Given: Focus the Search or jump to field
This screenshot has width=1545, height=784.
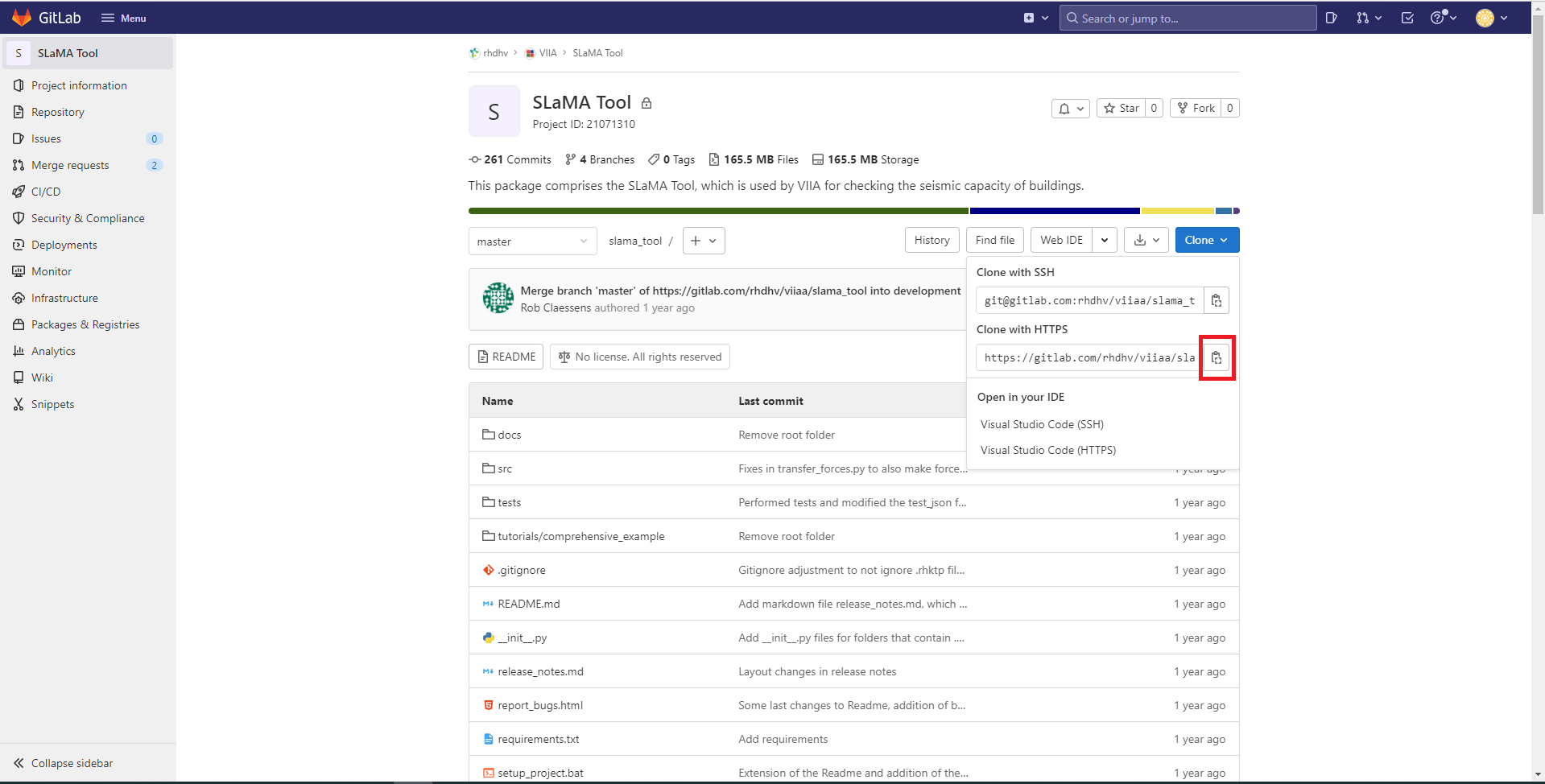Looking at the screenshot, I should click(x=1188, y=18).
